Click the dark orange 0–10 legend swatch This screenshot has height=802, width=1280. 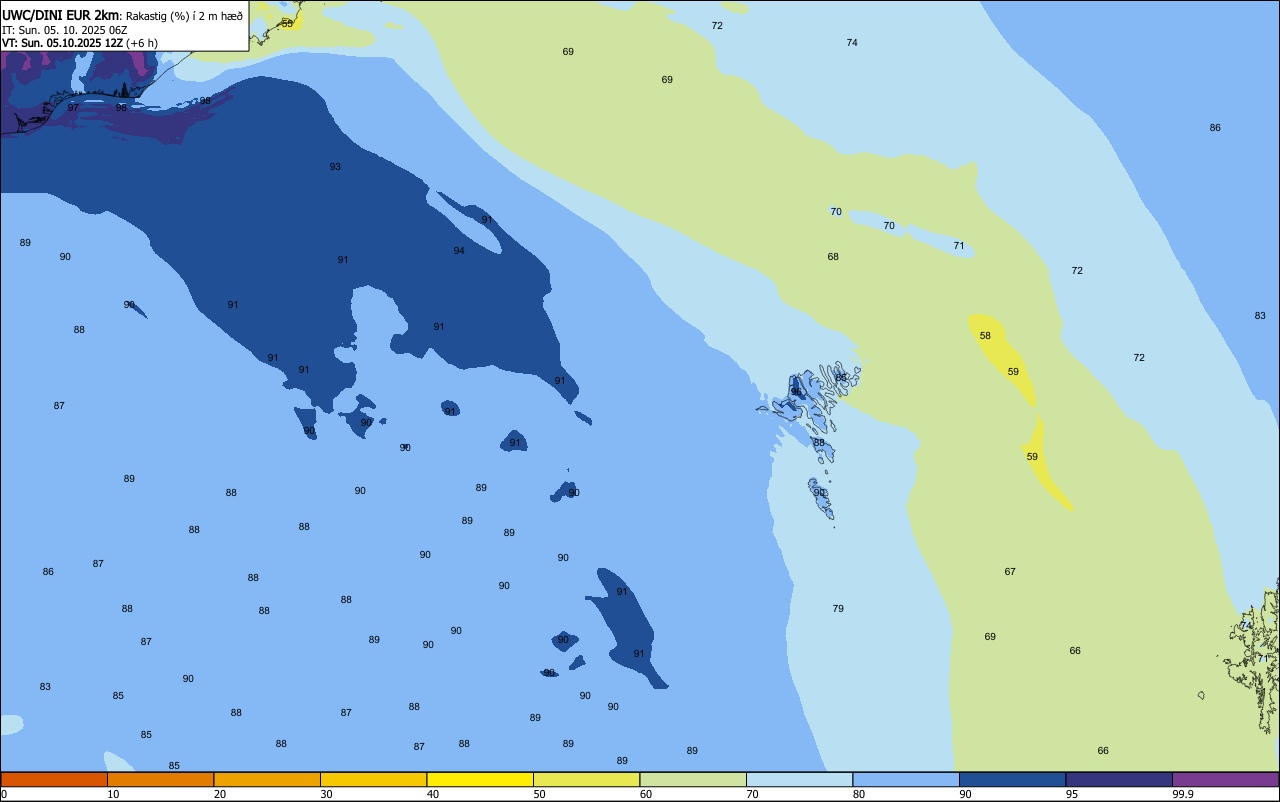[x=54, y=779]
